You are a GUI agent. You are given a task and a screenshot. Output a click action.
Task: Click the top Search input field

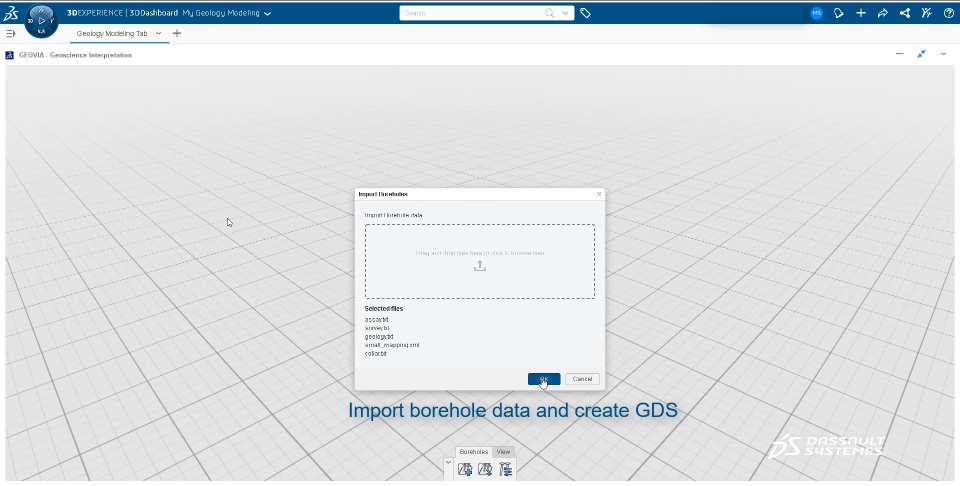point(473,13)
